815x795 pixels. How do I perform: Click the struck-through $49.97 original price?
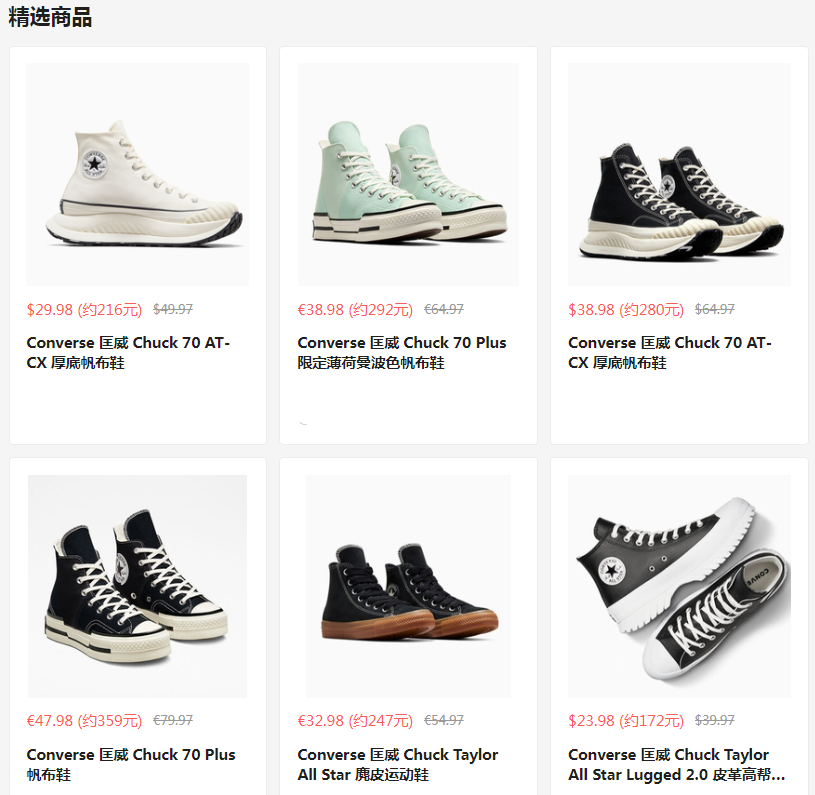[x=173, y=309]
